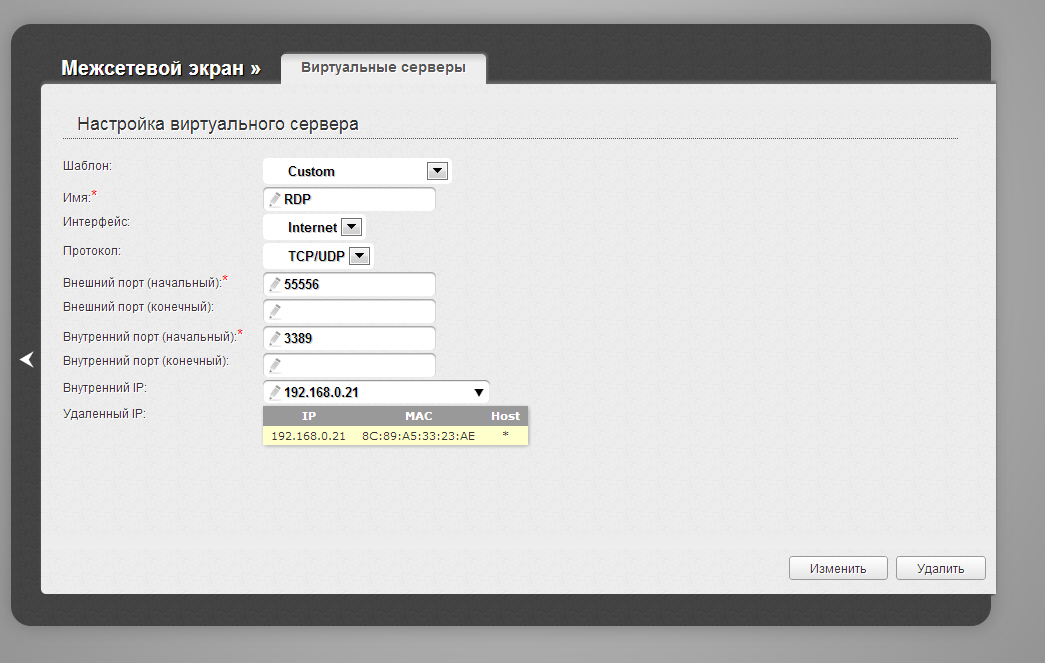Click pencil icon in the Внутренний IP field

(x=275, y=393)
